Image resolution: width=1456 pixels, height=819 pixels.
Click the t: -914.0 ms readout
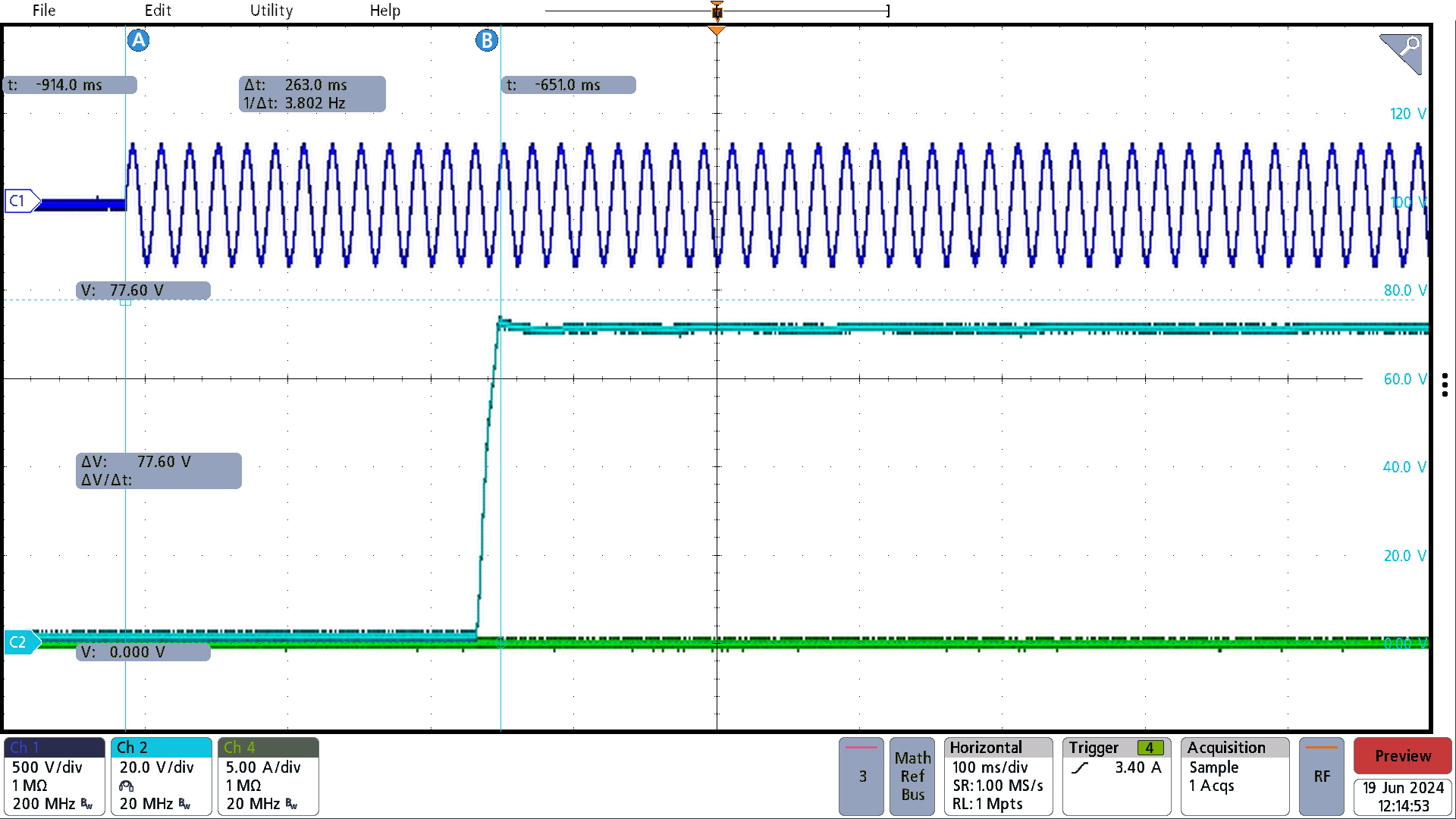(70, 85)
